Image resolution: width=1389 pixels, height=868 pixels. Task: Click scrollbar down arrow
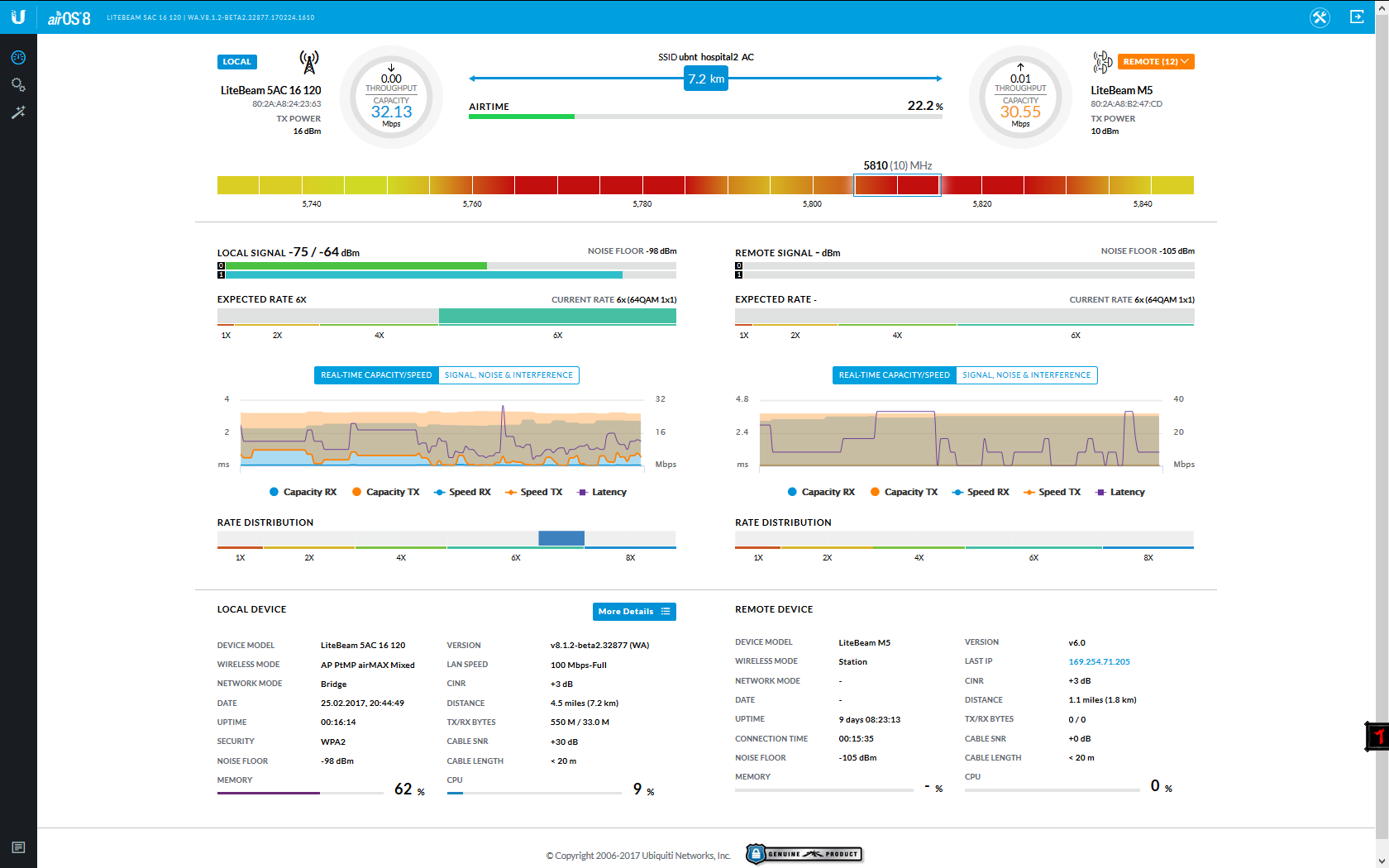(1382, 861)
